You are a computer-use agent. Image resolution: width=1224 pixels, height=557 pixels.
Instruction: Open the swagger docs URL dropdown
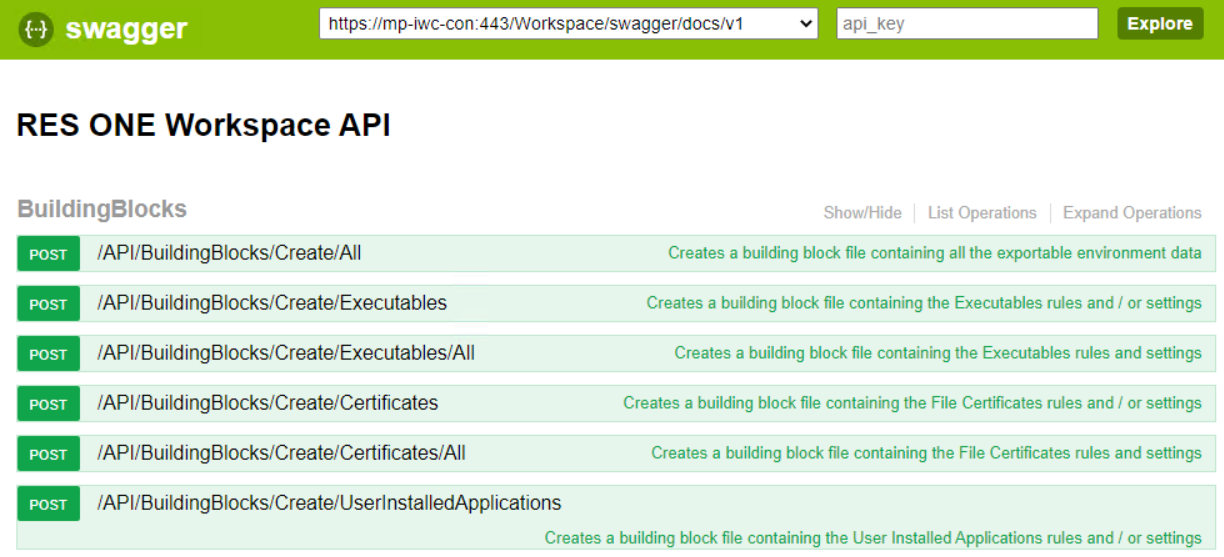(568, 24)
